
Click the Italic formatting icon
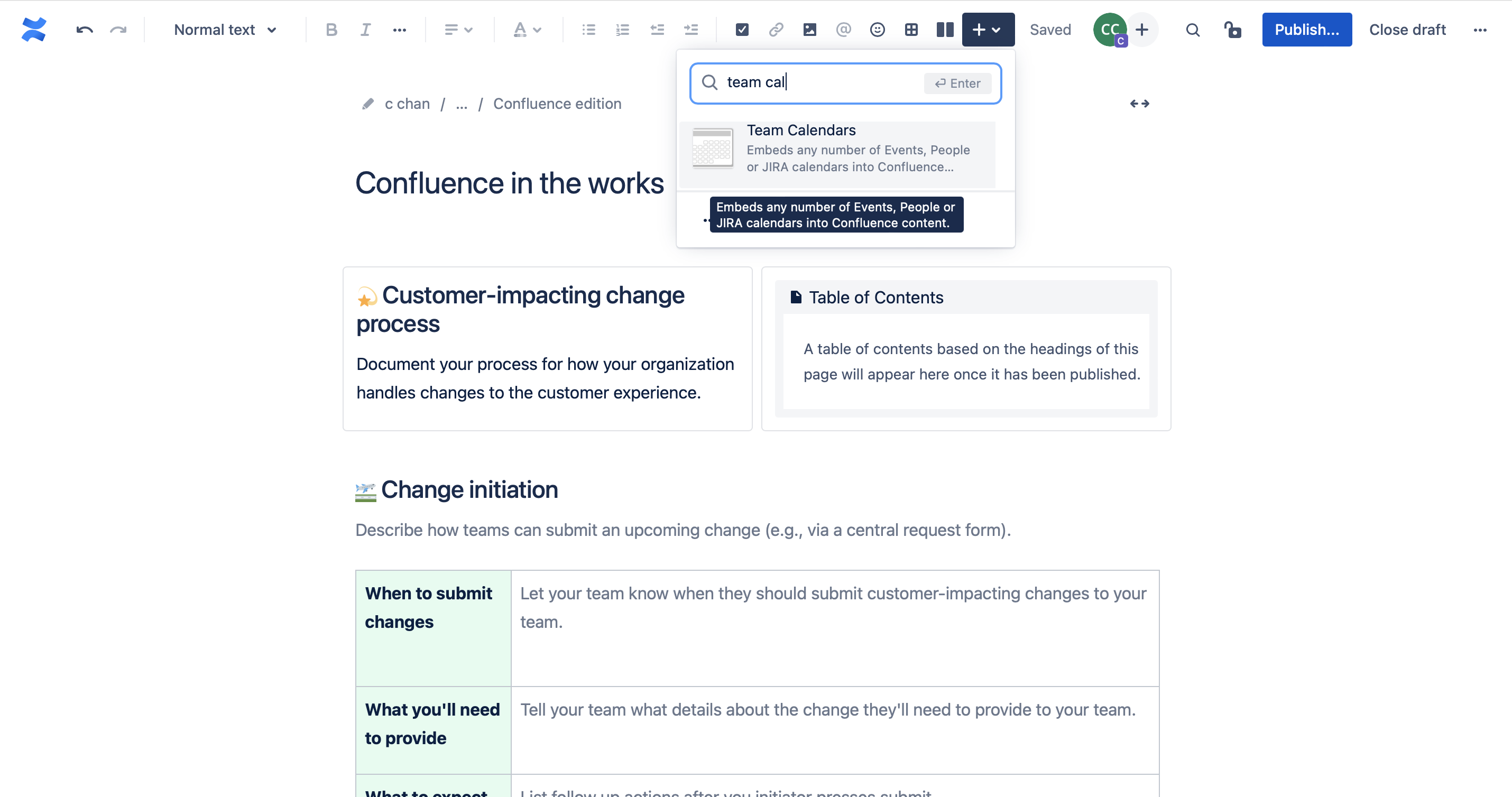tap(364, 29)
